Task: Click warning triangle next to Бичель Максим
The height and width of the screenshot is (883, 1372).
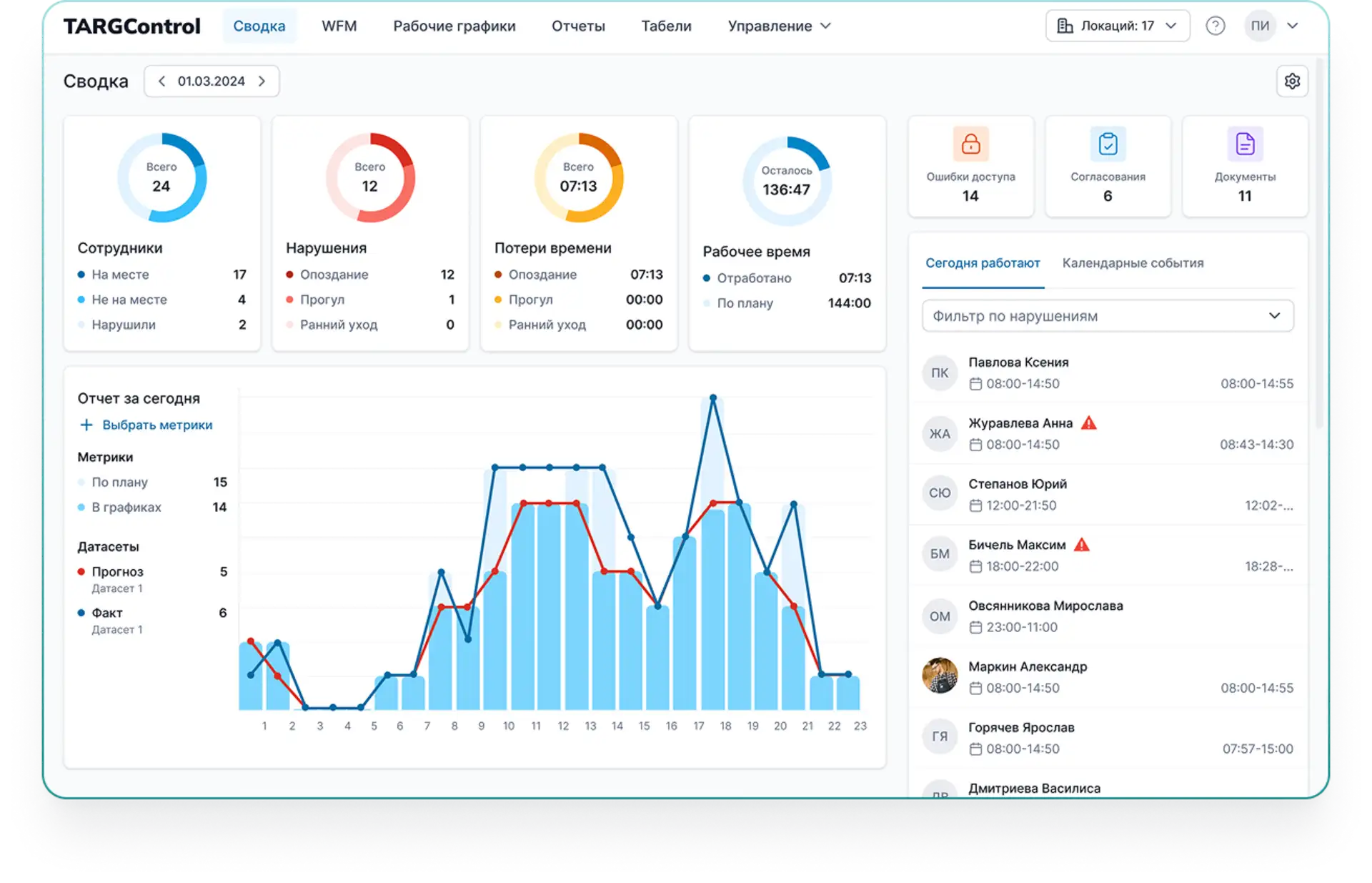Action: pos(1082,545)
